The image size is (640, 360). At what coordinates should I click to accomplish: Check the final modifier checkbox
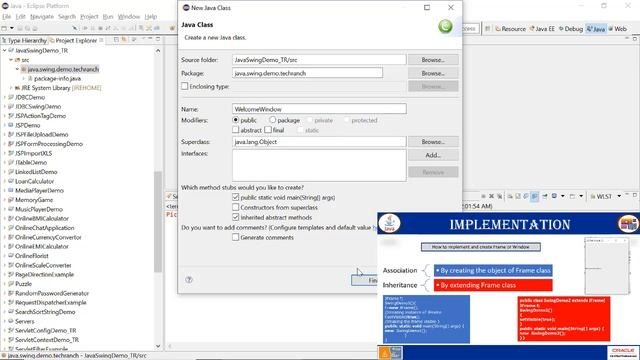(268, 130)
